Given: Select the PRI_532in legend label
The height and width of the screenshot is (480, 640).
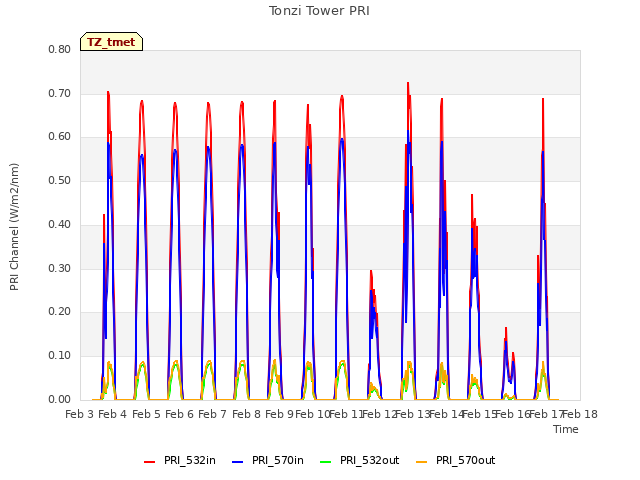Looking at the screenshot, I should pyautogui.click(x=190, y=460).
